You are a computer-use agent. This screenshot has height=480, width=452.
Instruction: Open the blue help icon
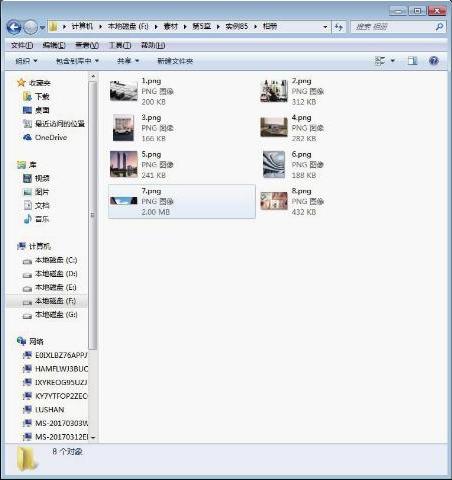point(434,61)
